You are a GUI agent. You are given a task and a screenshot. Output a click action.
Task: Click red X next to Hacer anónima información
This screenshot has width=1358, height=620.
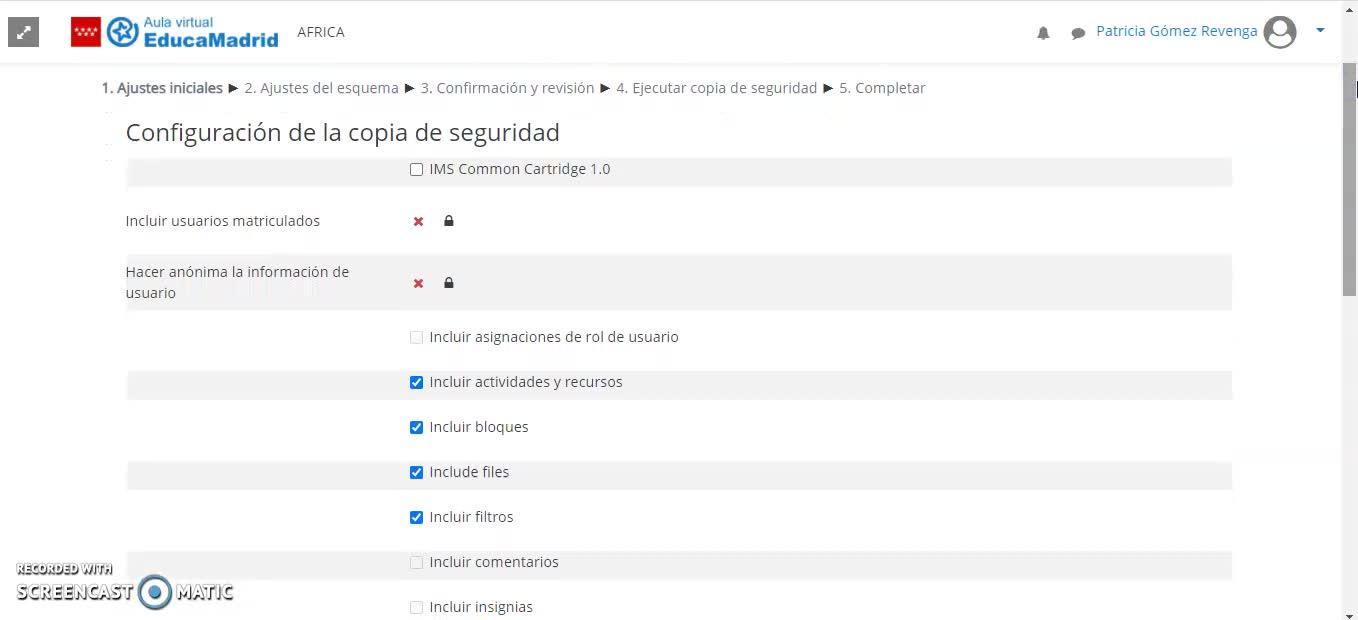(x=418, y=284)
